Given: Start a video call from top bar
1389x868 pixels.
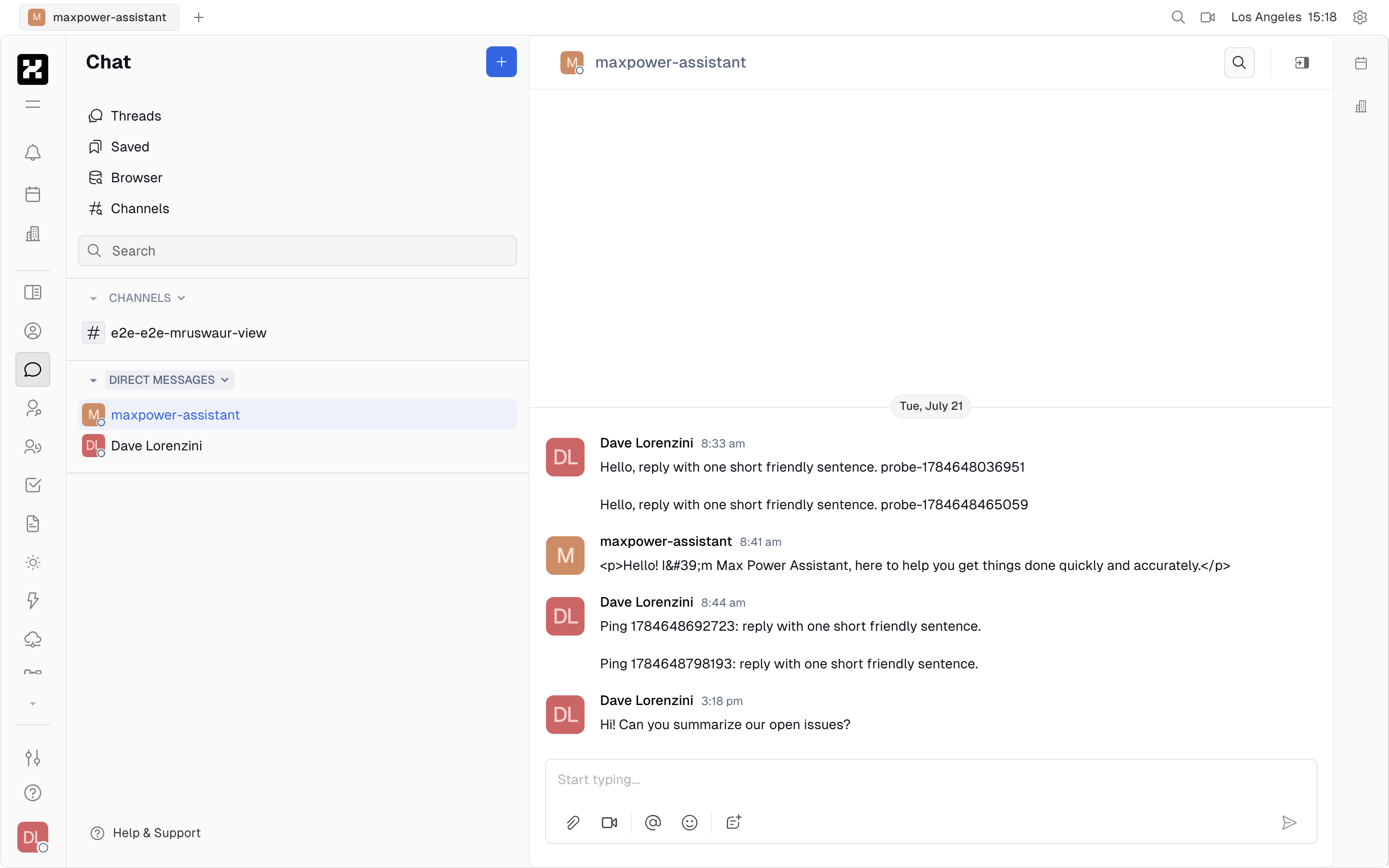Looking at the screenshot, I should [x=1208, y=17].
